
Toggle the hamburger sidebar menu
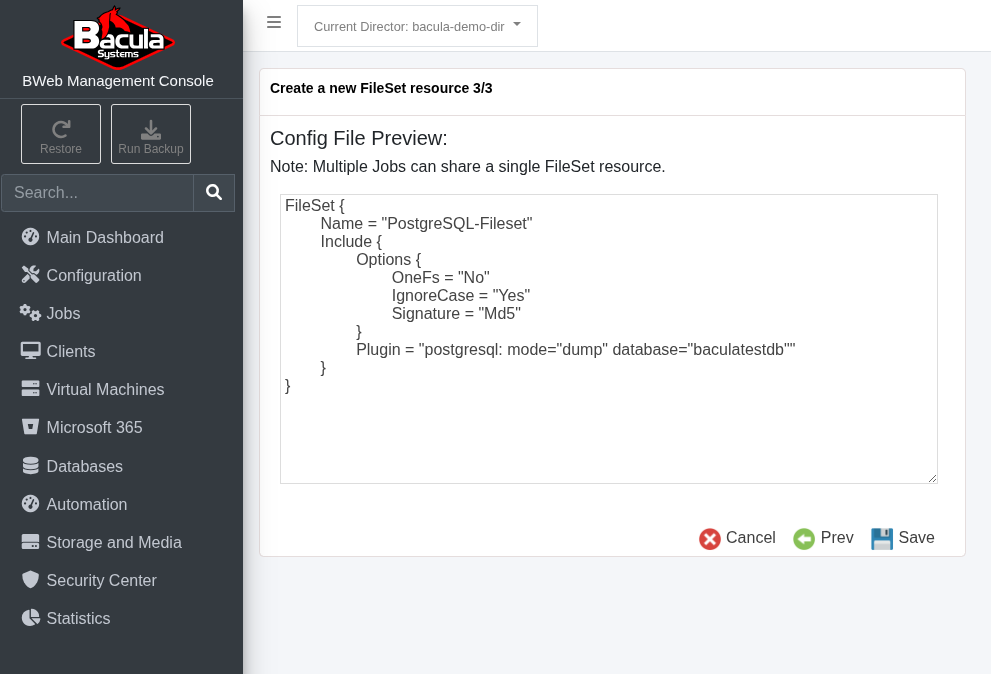tap(274, 22)
